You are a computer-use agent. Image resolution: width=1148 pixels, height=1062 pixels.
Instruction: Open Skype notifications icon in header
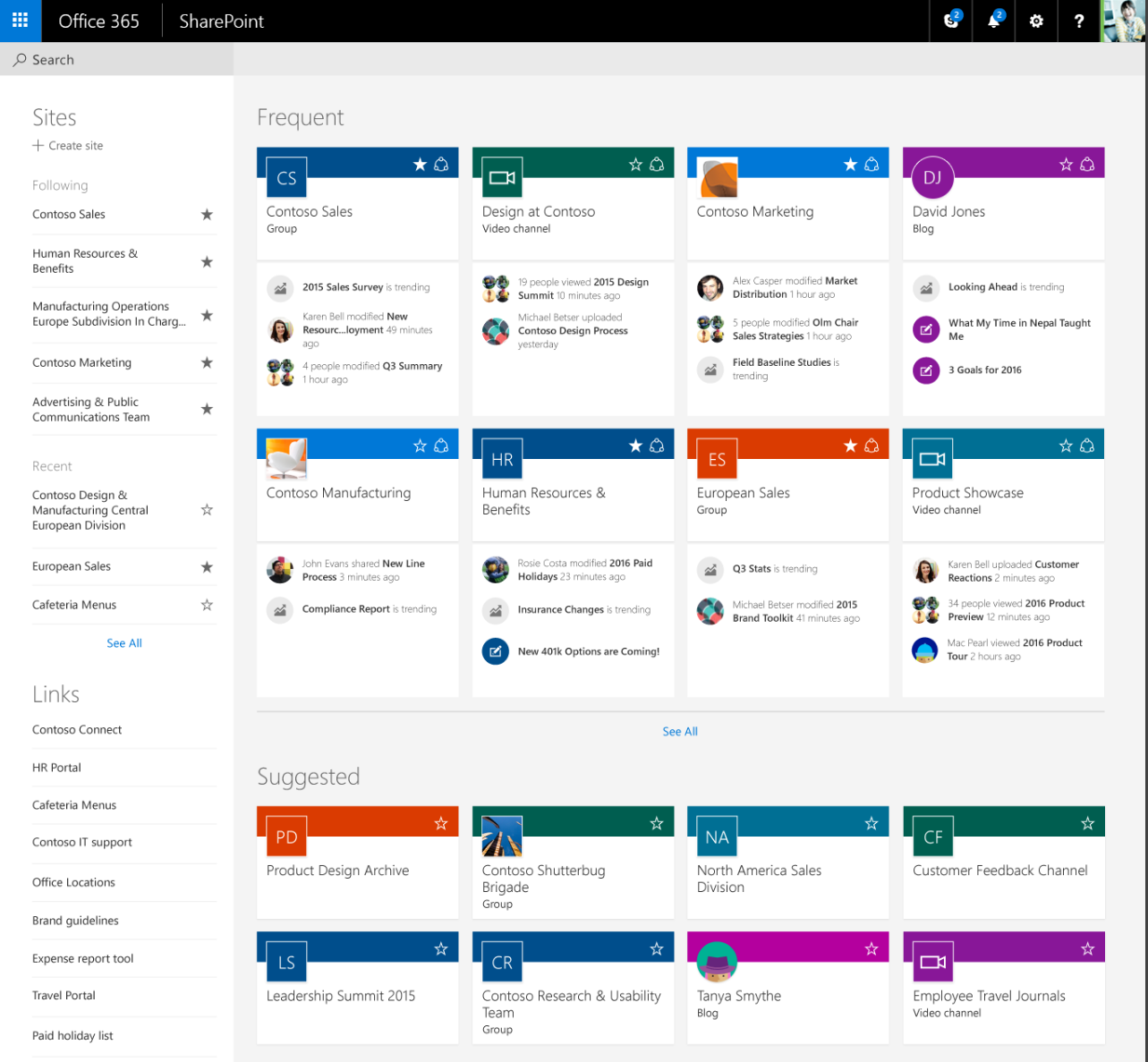pyautogui.click(x=951, y=21)
